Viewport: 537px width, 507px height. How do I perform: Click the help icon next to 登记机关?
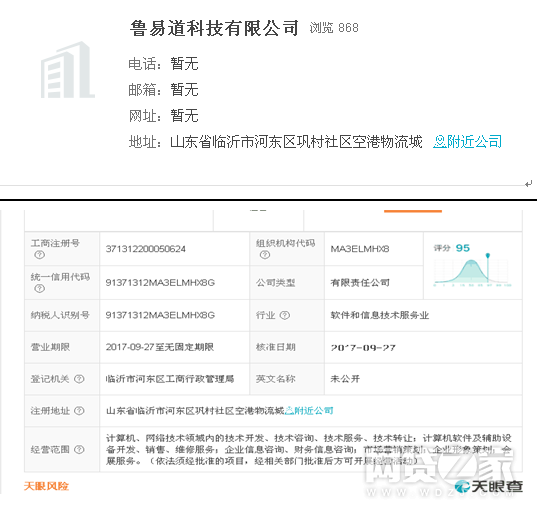[79, 379]
